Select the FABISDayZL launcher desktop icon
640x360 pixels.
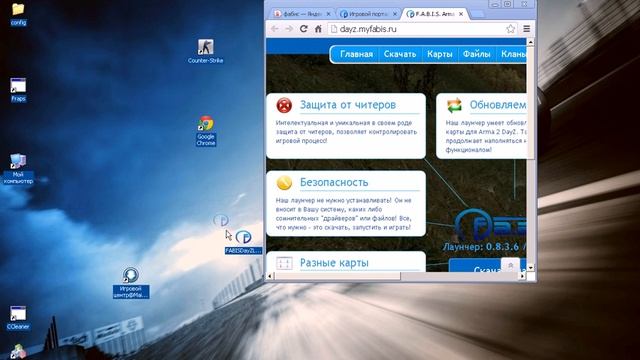(243, 242)
